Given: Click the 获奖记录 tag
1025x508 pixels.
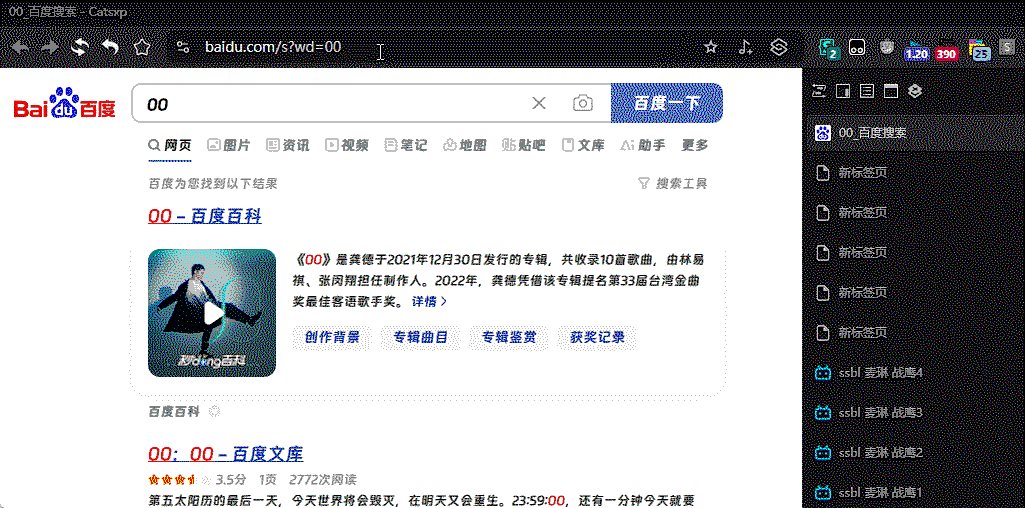Looking at the screenshot, I should (597, 338).
